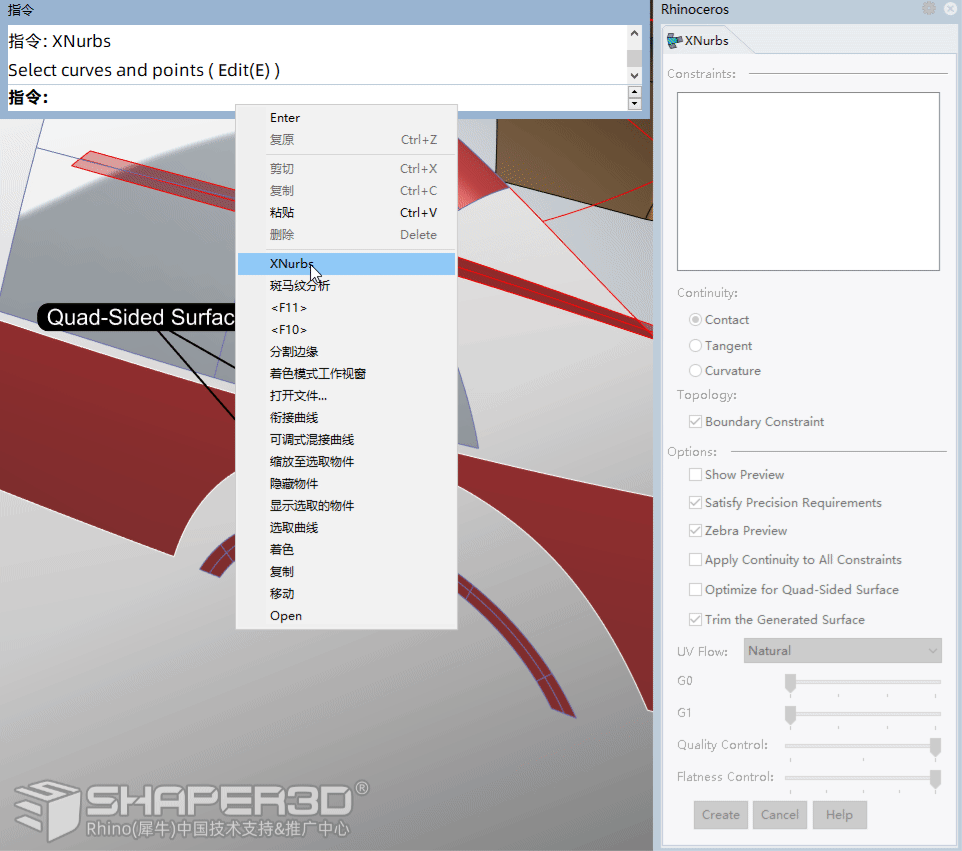Choose 删除 Delete in context menu

click(347, 235)
